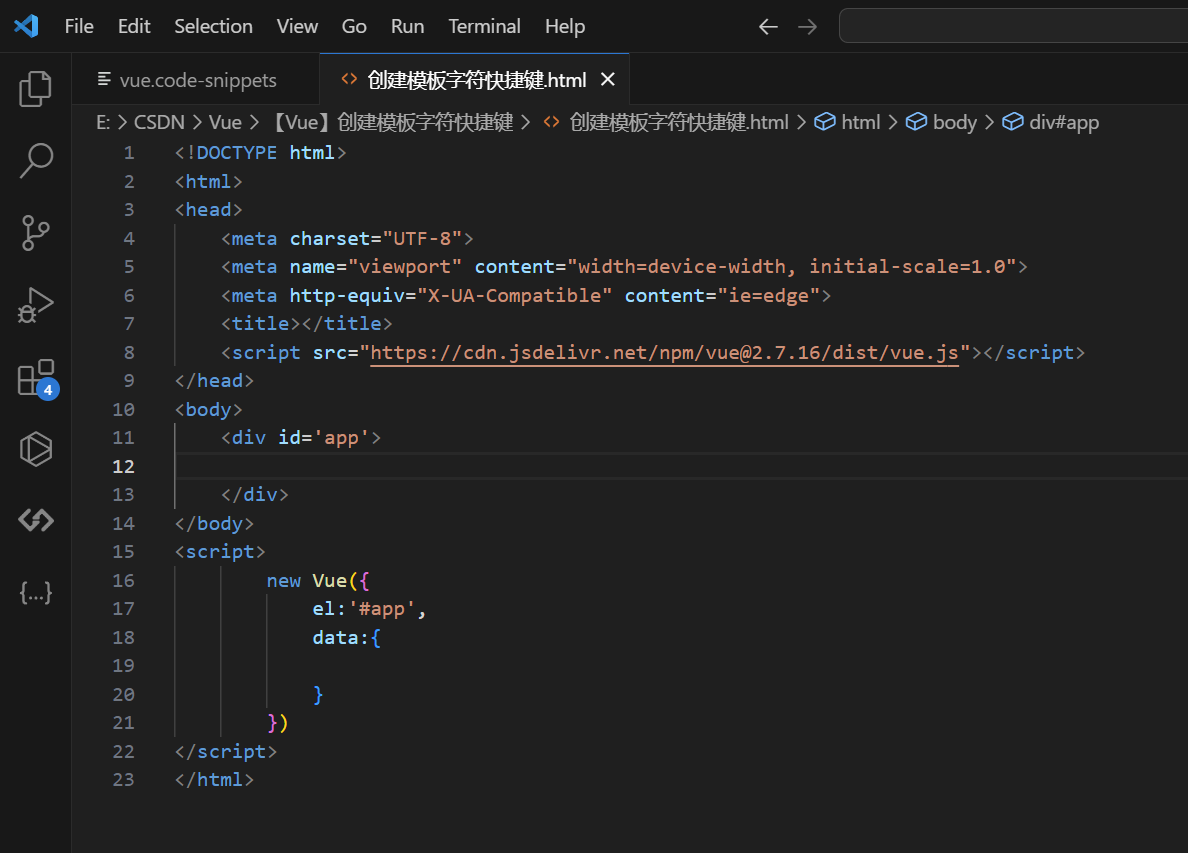Open the CSDN breadcrumb folder

click(x=159, y=122)
